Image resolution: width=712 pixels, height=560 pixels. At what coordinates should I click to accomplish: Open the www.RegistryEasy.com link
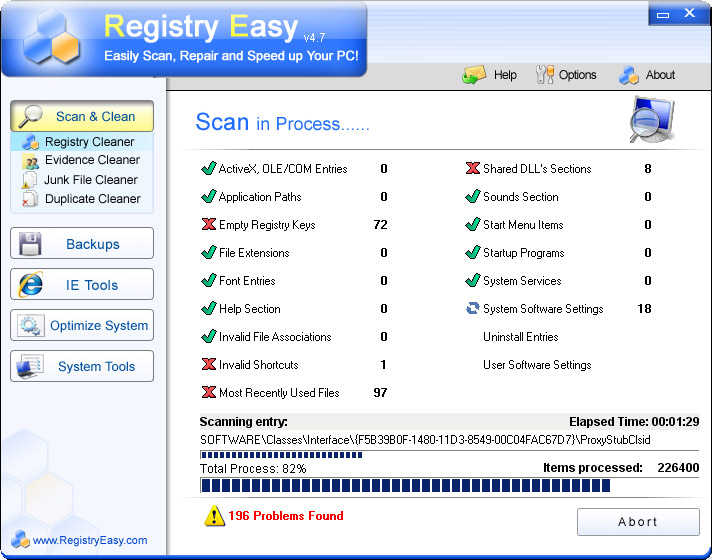89,541
